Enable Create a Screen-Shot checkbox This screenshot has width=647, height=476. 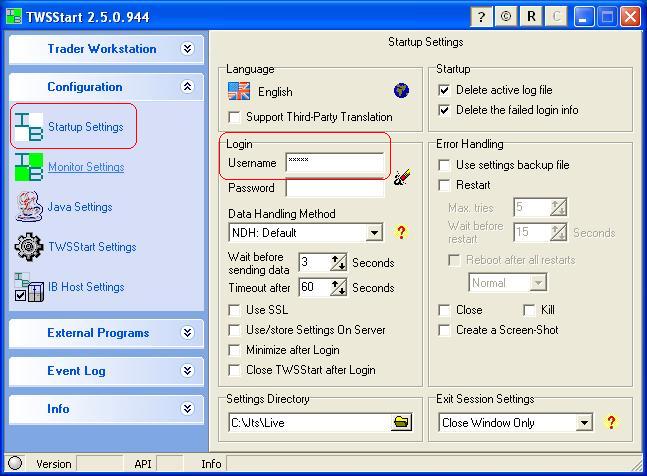(444, 330)
